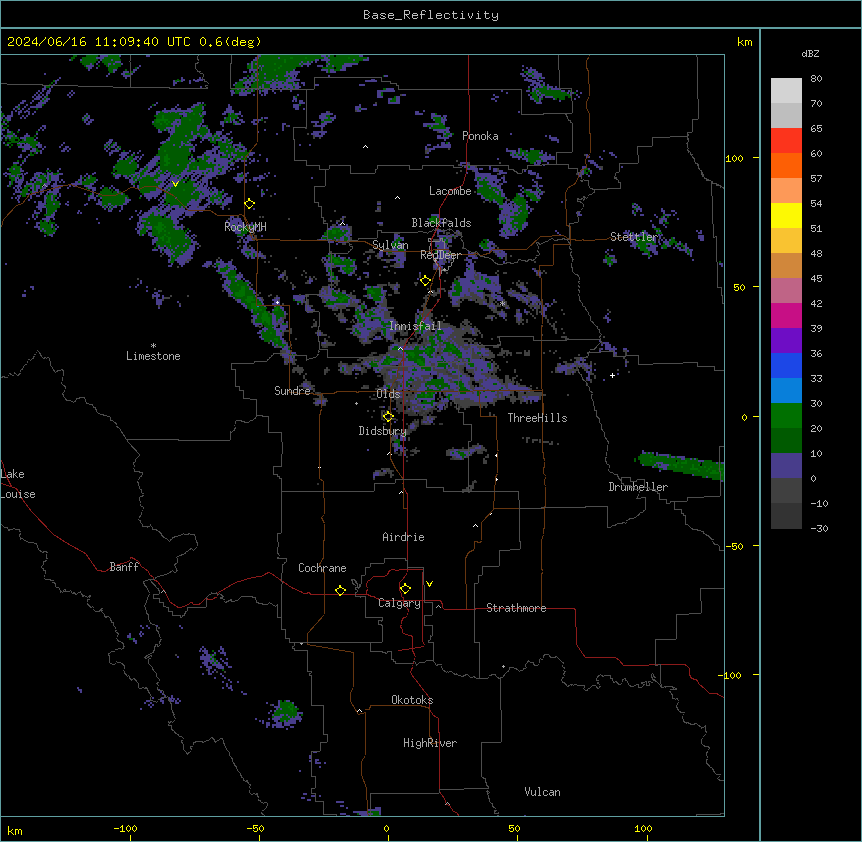862x842 pixels.
Task: Select the yellow diamond marker under Cochrane
Action: click(x=340, y=590)
